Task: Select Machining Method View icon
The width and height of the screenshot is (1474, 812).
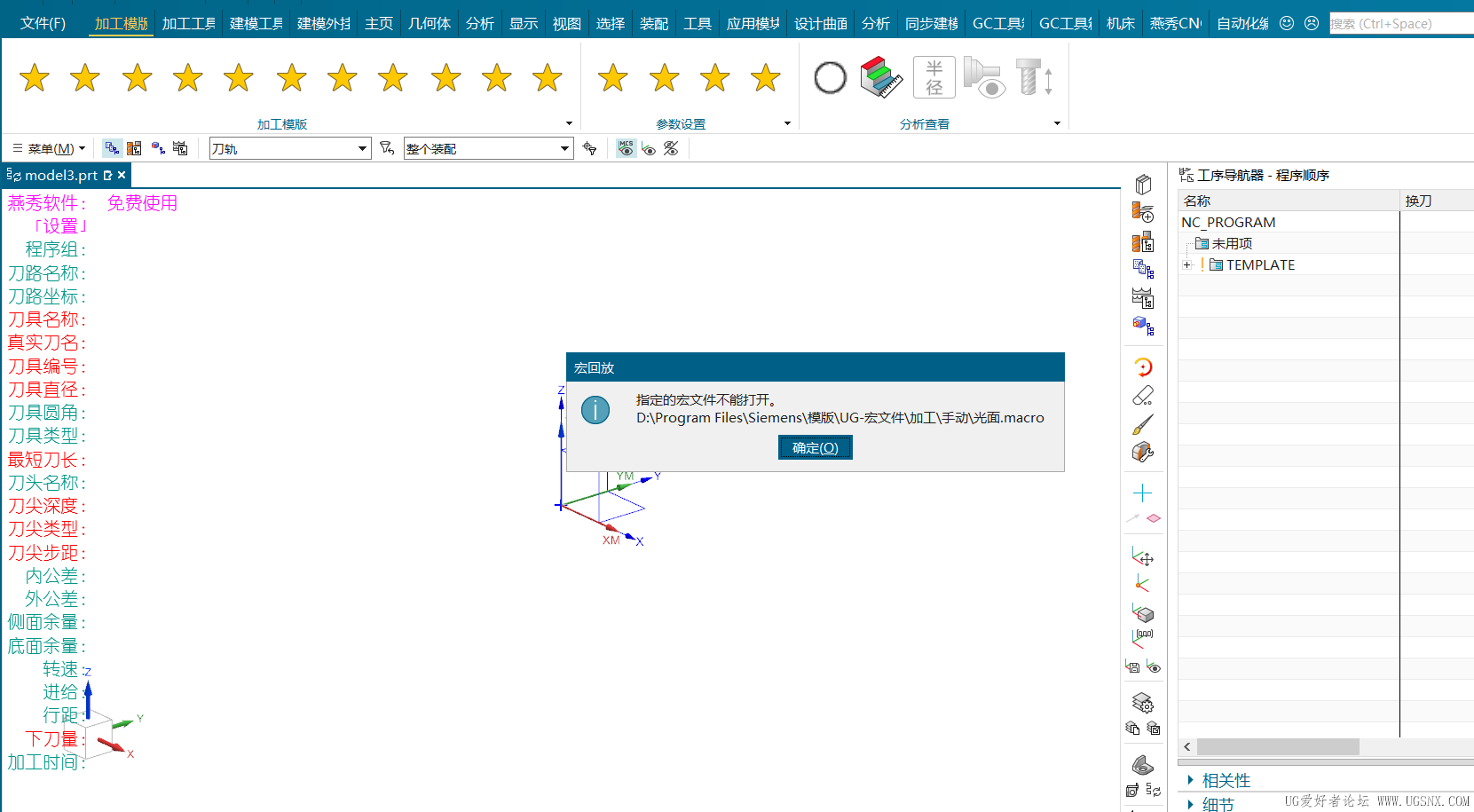Action: pyautogui.click(x=180, y=148)
